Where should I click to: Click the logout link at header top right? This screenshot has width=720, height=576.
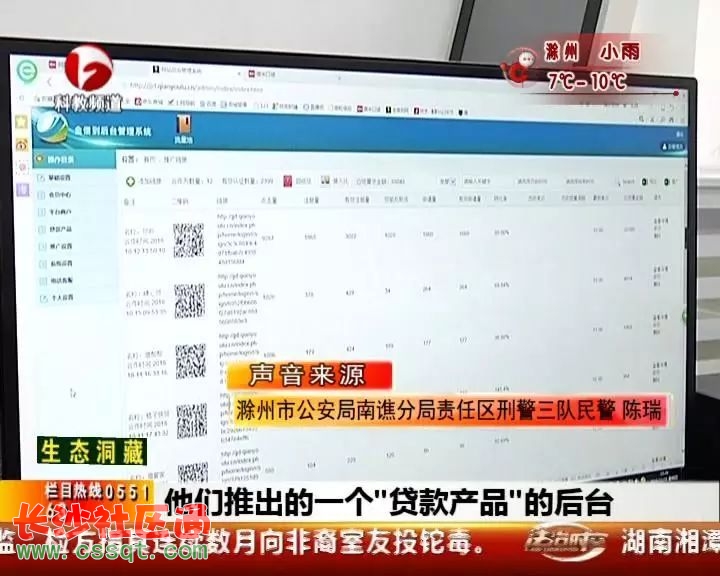tap(679, 134)
